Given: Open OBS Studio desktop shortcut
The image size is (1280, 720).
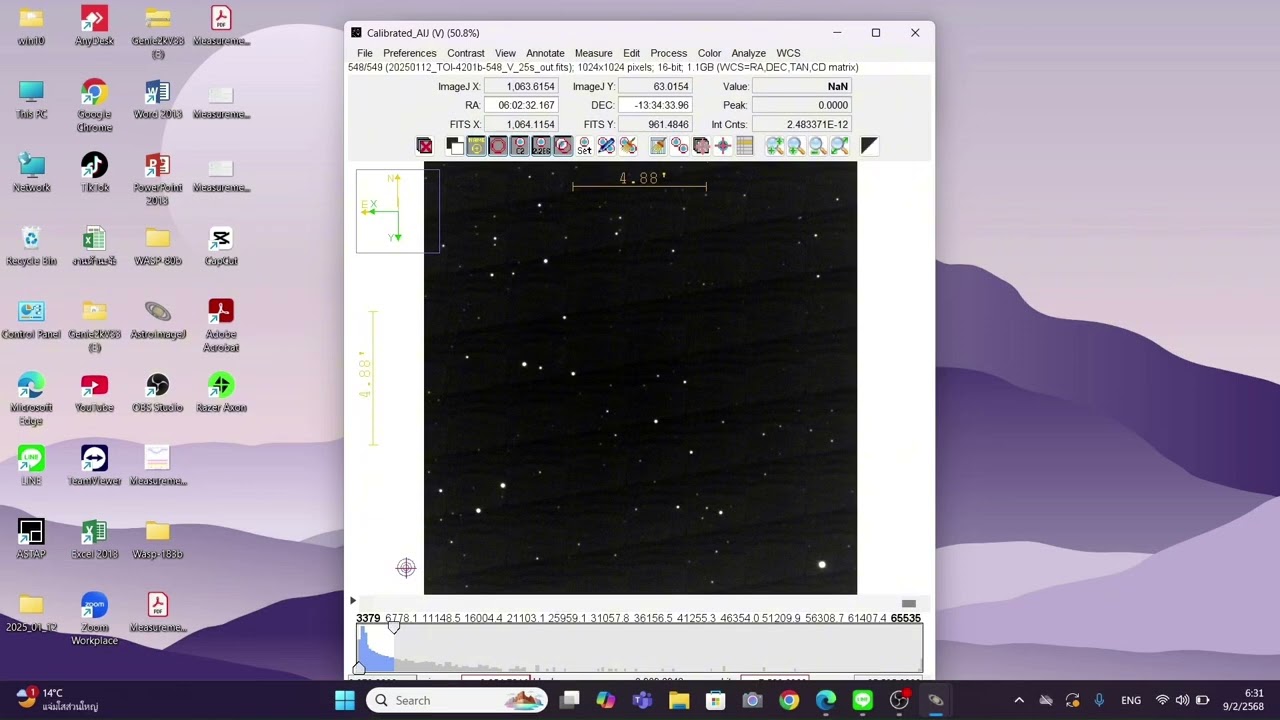Looking at the screenshot, I should click(x=157, y=393).
